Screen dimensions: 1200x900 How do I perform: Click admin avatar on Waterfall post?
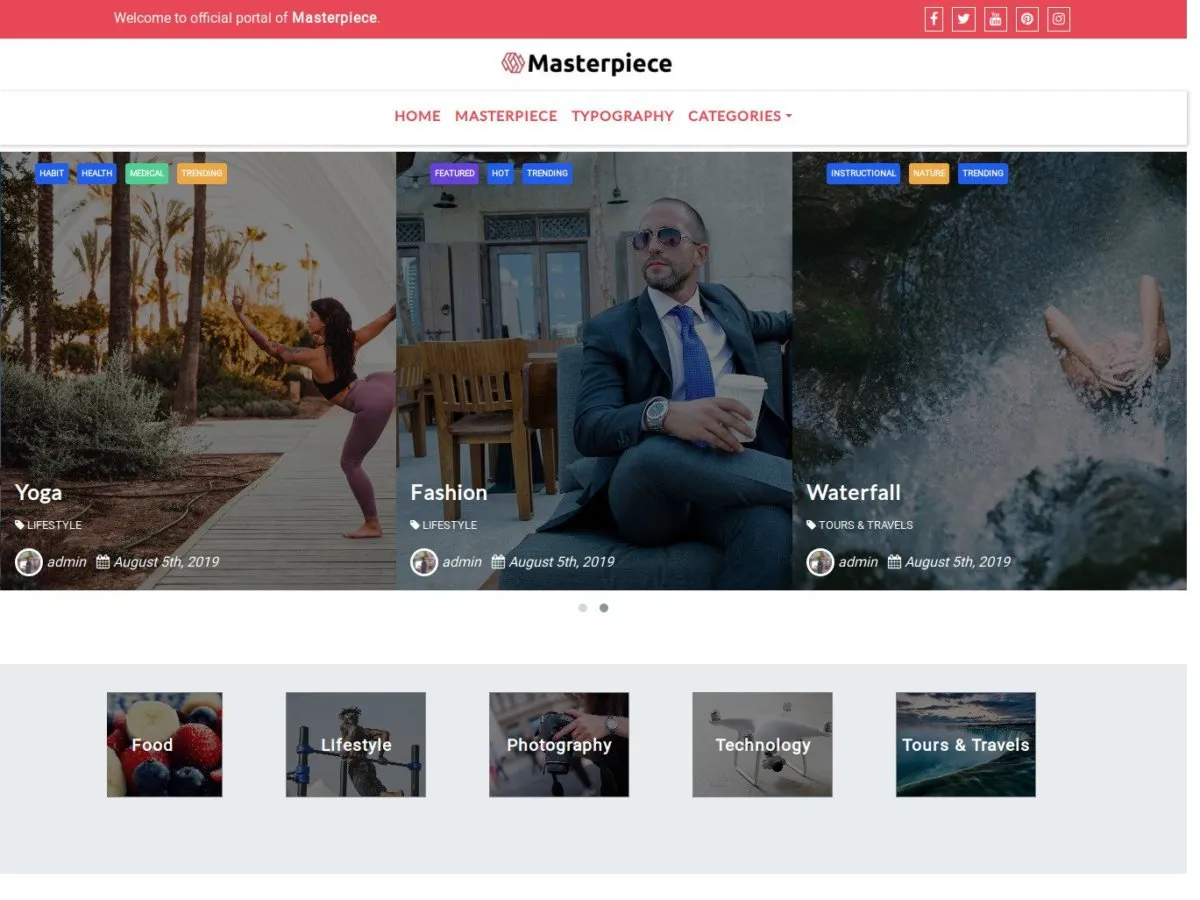(820, 562)
